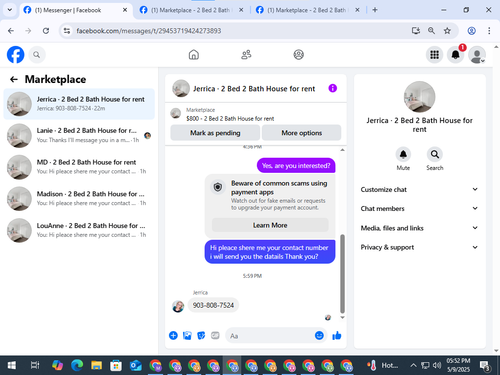Open the Groups icon in top navigation
The width and height of the screenshot is (500, 375).
(298, 55)
